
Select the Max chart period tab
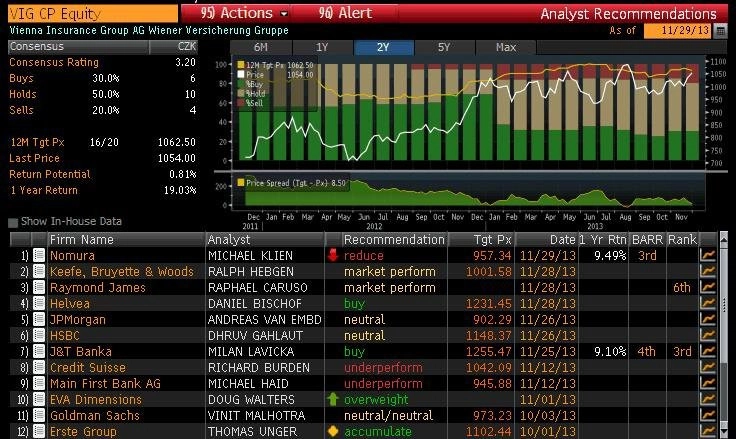click(x=506, y=47)
